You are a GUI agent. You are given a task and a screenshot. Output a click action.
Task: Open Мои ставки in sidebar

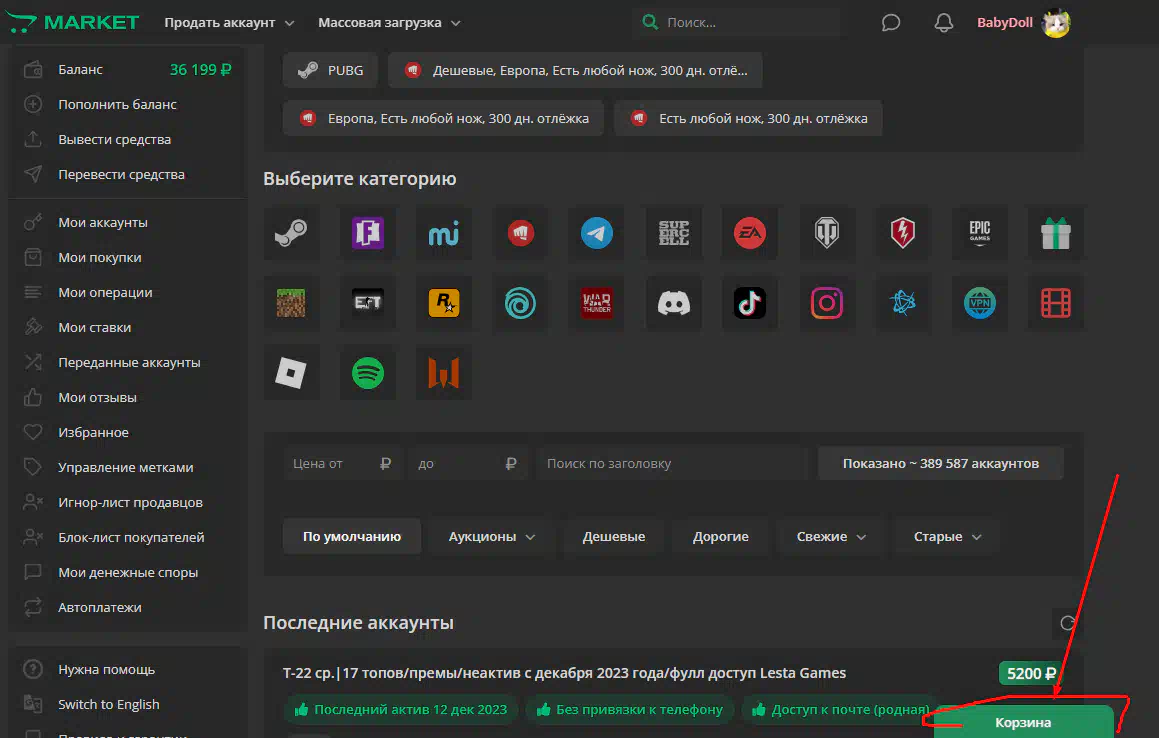(95, 328)
